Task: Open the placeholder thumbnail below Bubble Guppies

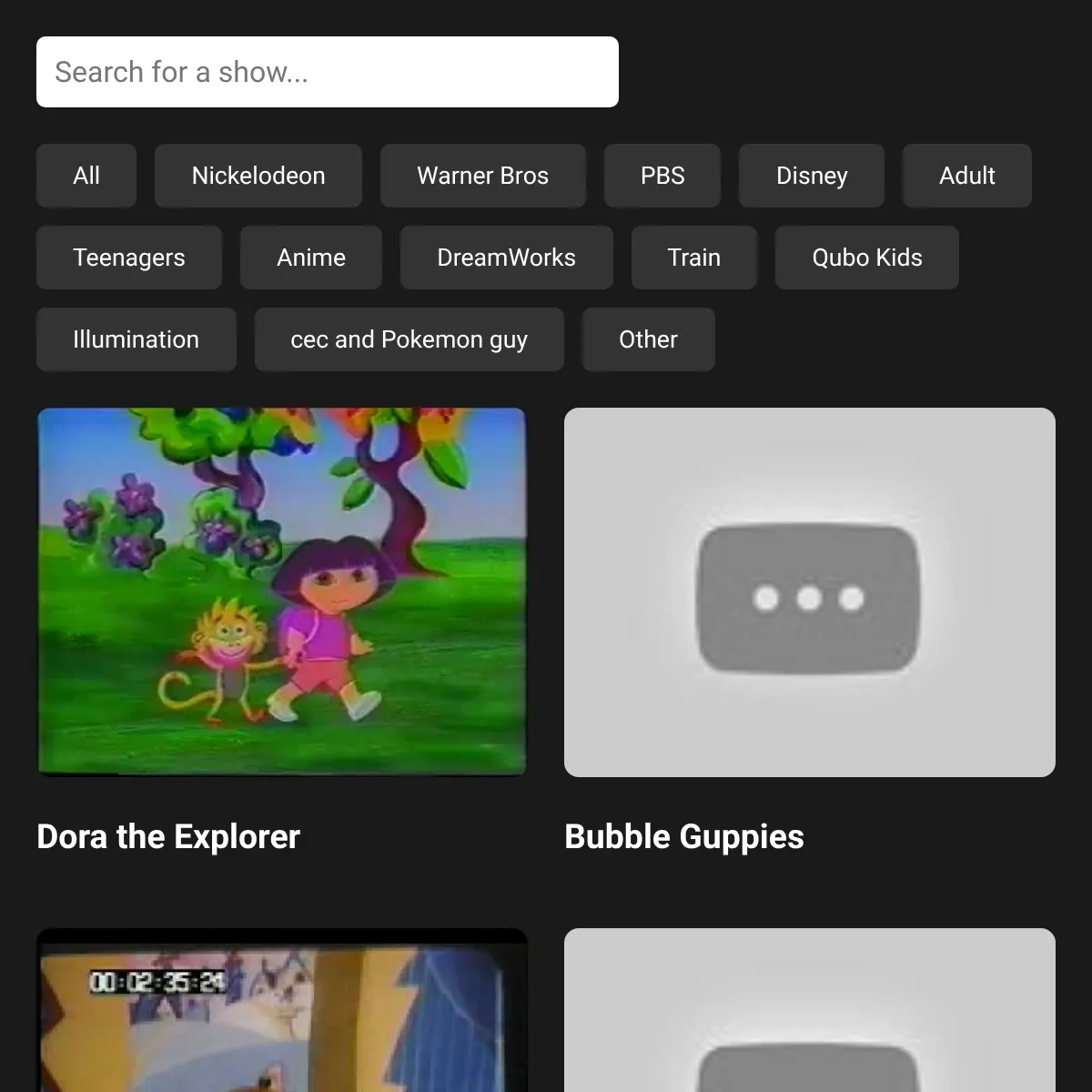Action: pos(810,1010)
